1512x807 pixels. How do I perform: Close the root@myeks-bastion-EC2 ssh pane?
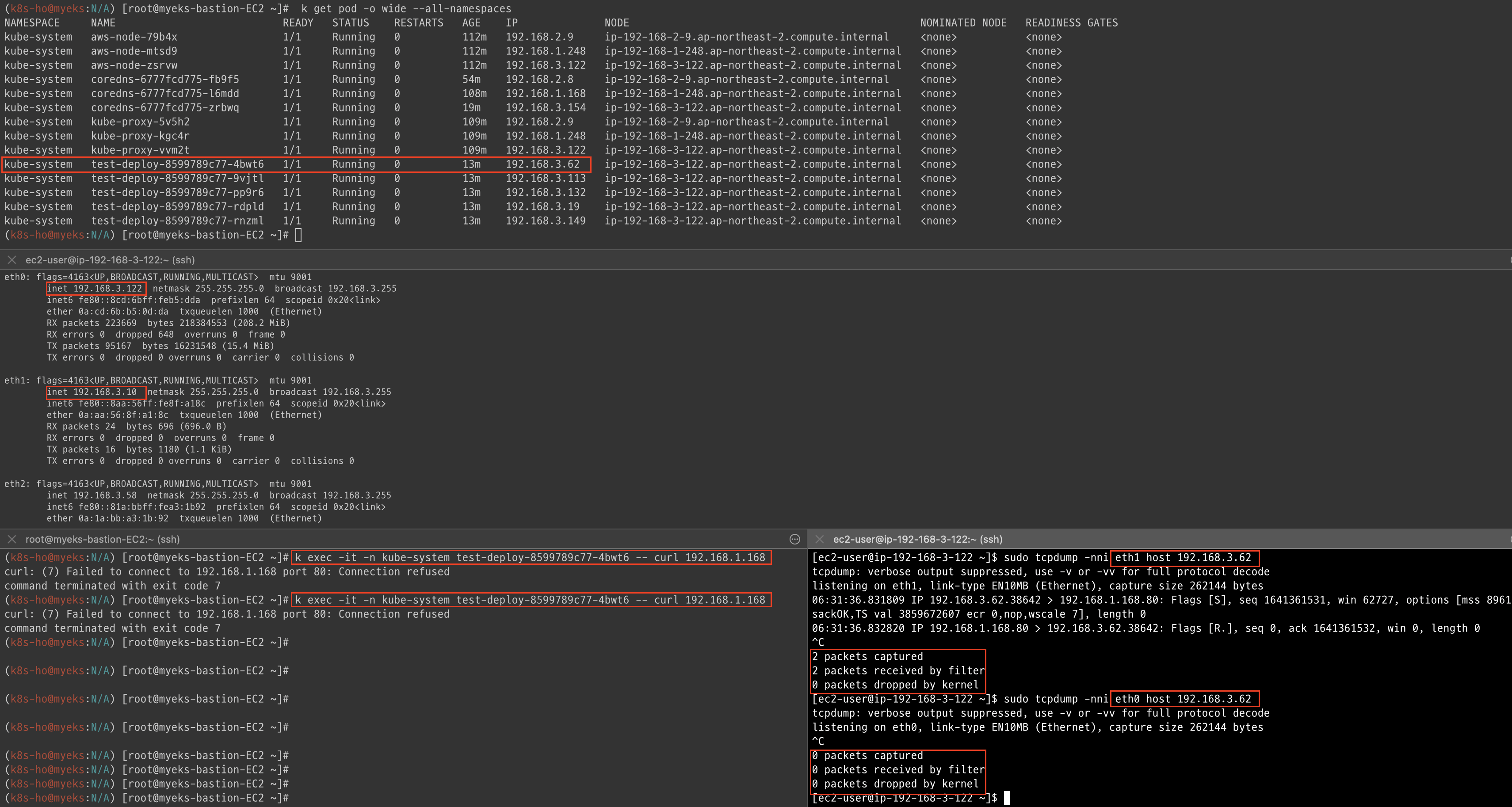click(12, 539)
